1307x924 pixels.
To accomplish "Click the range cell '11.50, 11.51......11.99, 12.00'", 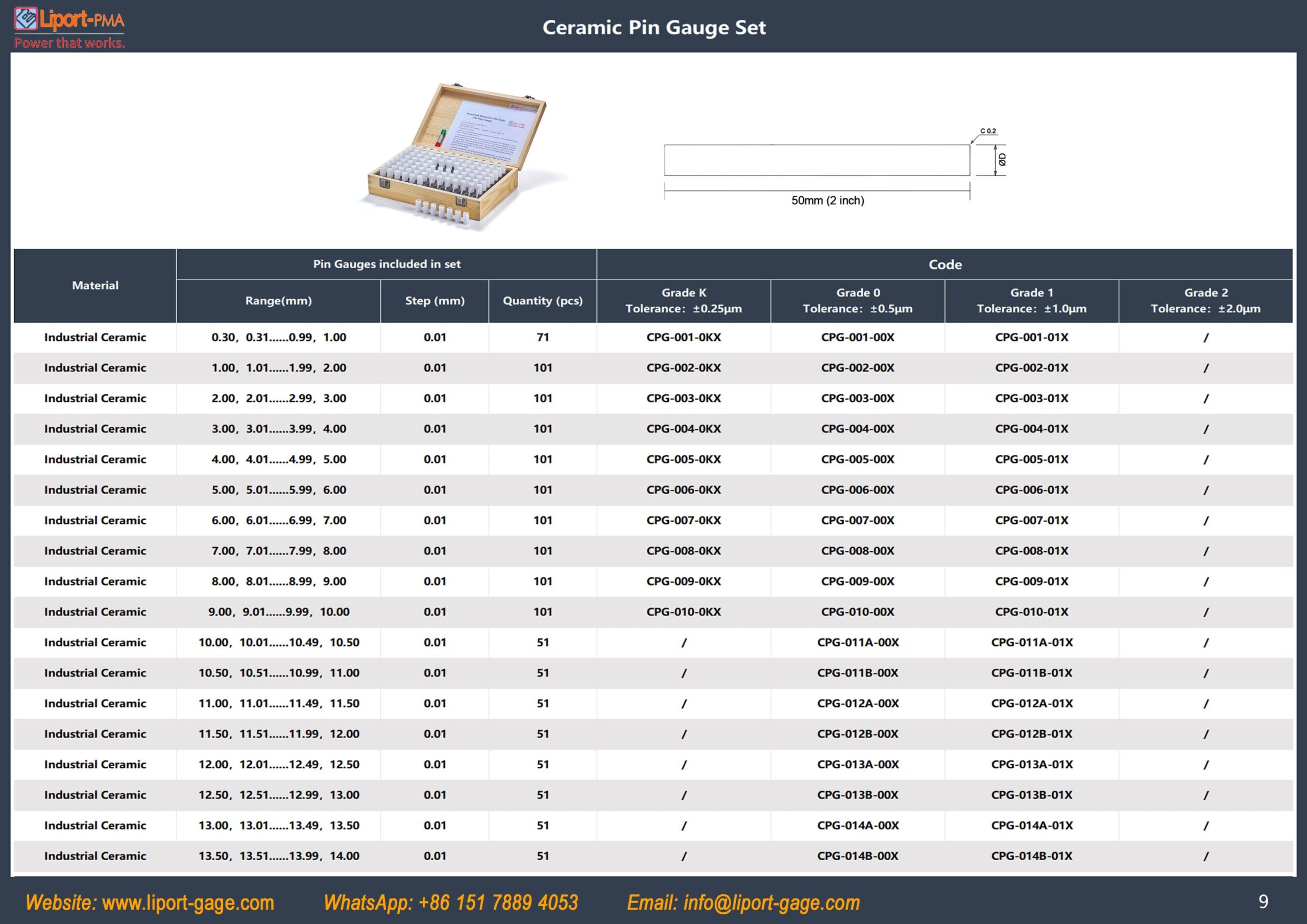I will [278, 735].
